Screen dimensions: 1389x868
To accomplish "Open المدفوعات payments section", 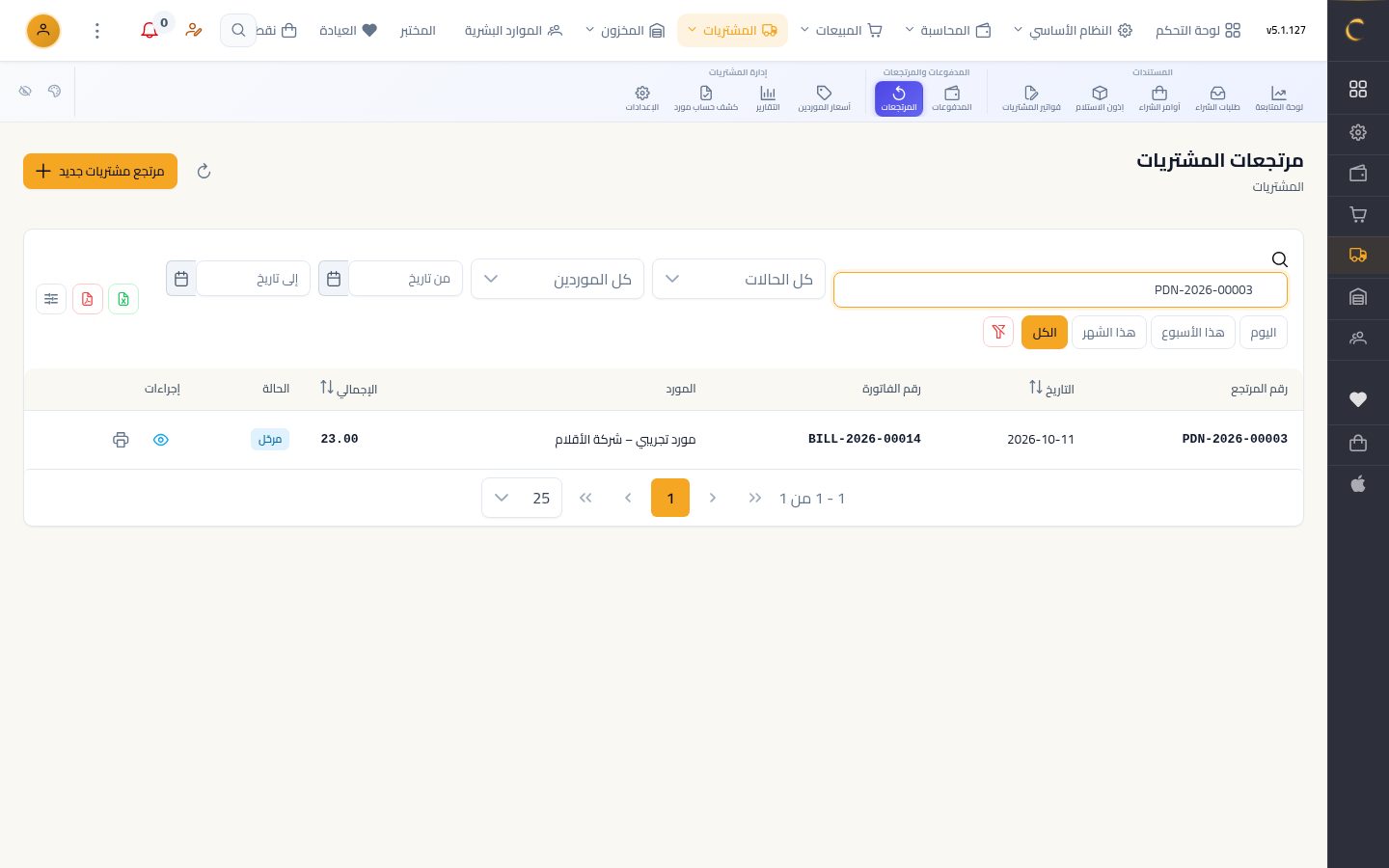I will pos(952,98).
